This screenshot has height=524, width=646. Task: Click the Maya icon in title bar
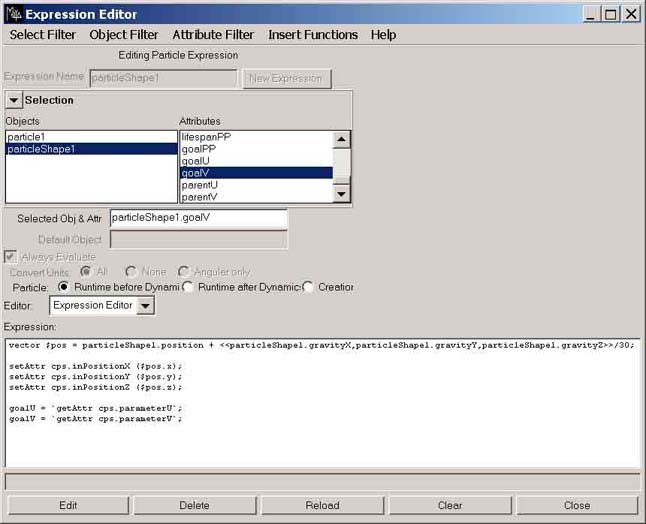(x=13, y=14)
